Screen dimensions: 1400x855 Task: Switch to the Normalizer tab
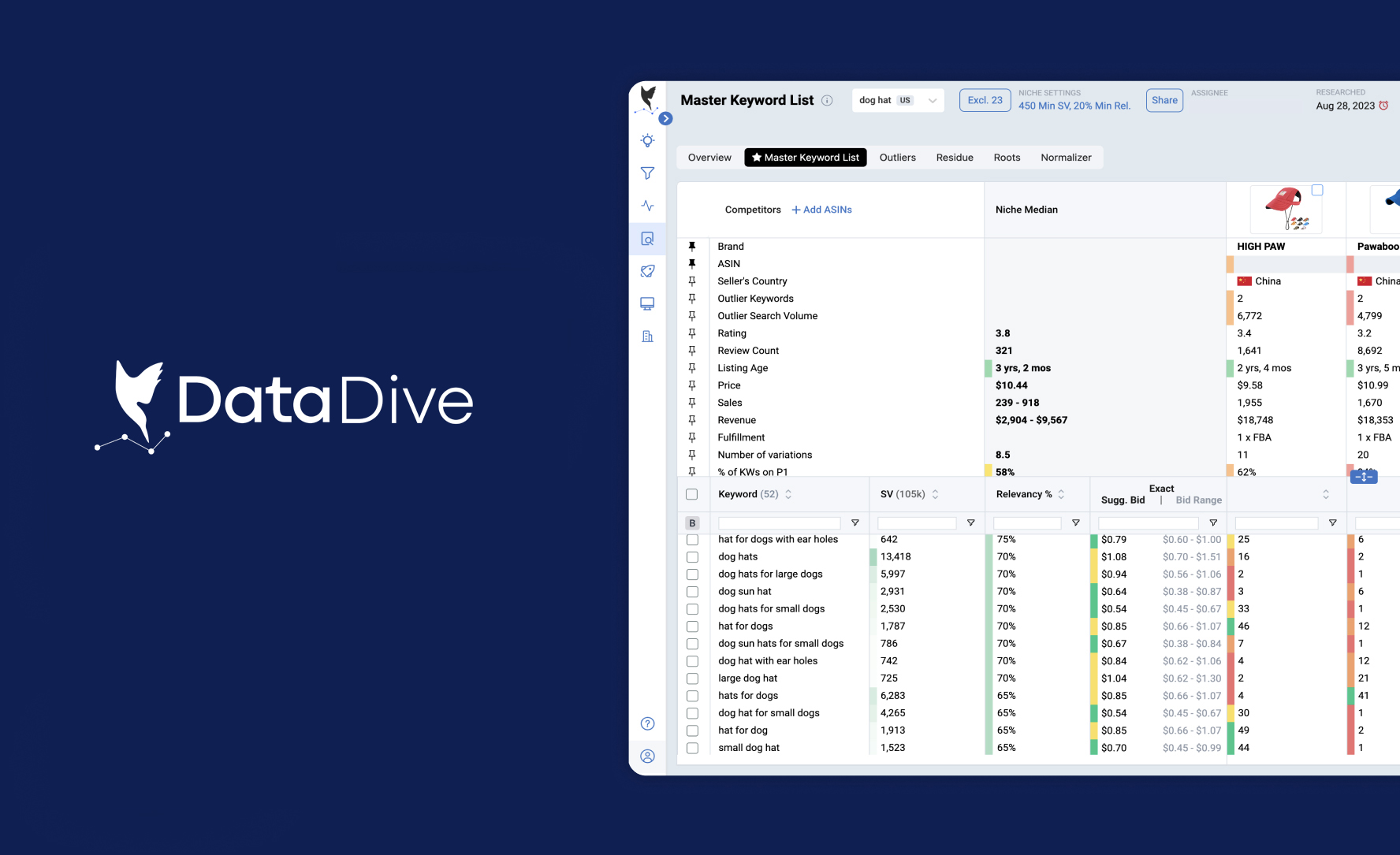[x=1066, y=158]
